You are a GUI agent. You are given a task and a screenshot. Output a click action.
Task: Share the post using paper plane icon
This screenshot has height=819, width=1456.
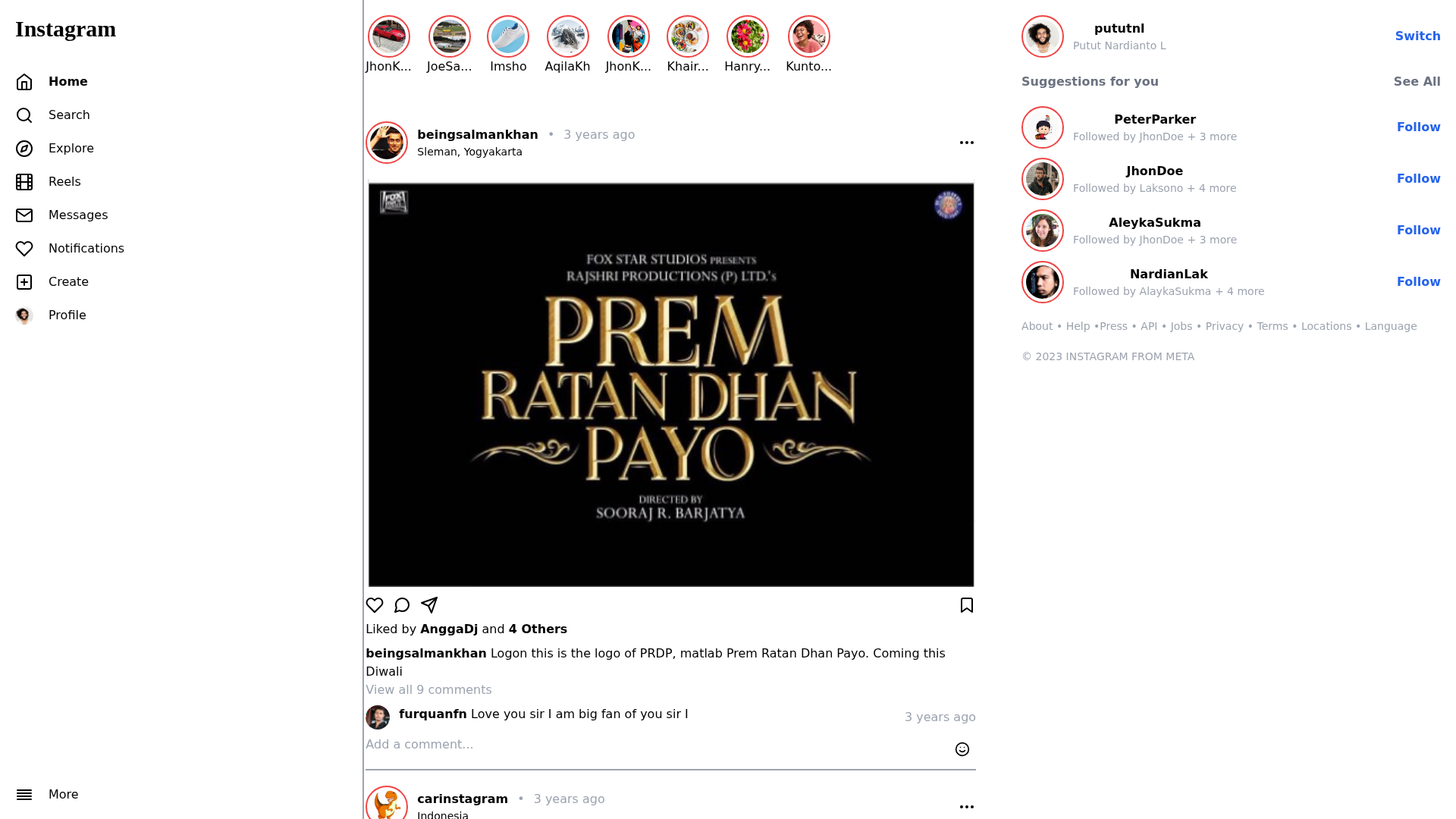click(x=429, y=605)
